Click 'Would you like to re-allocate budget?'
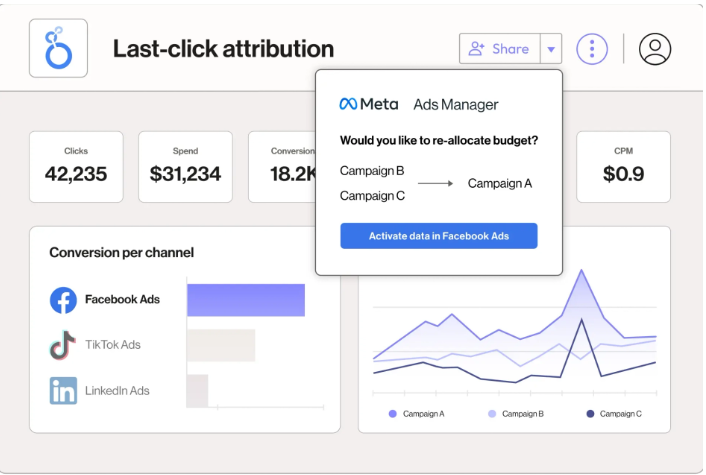706x475 pixels. (x=439, y=140)
